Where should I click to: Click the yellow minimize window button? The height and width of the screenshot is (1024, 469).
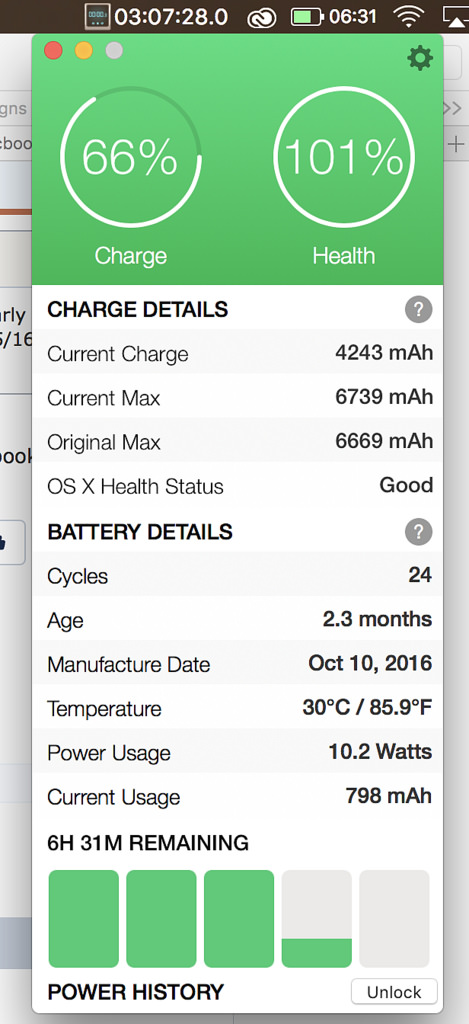(84, 50)
